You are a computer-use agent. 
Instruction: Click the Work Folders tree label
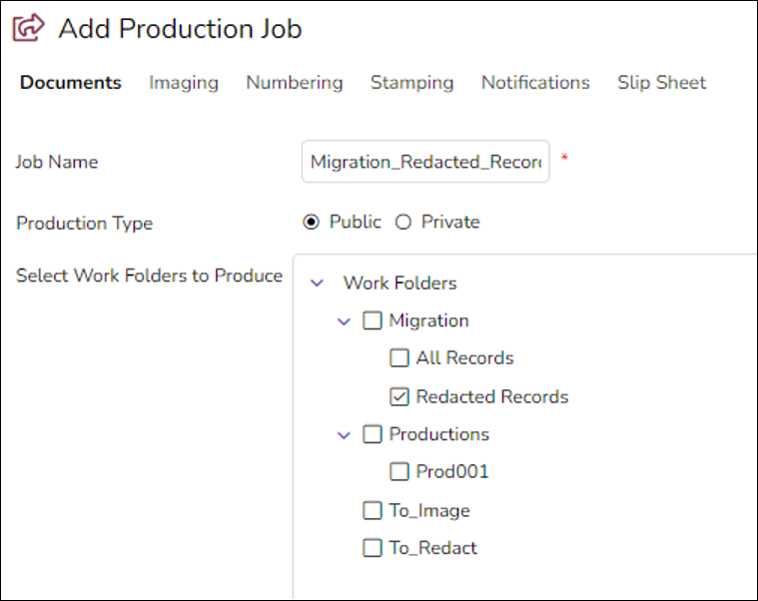(400, 283)
